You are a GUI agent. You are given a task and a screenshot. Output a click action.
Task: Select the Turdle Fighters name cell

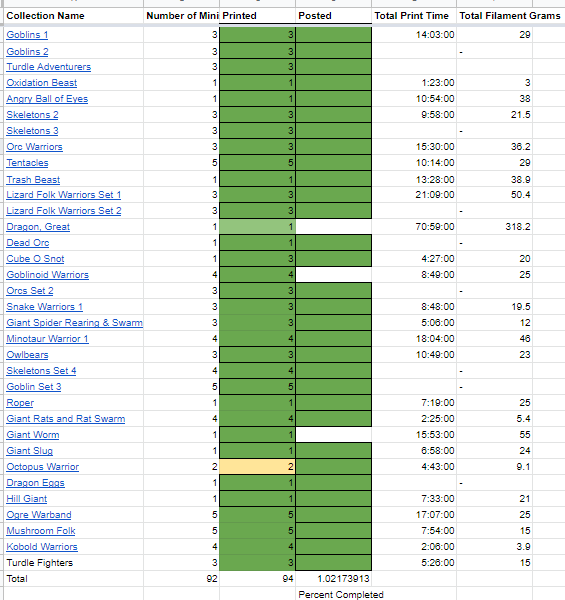74,563
